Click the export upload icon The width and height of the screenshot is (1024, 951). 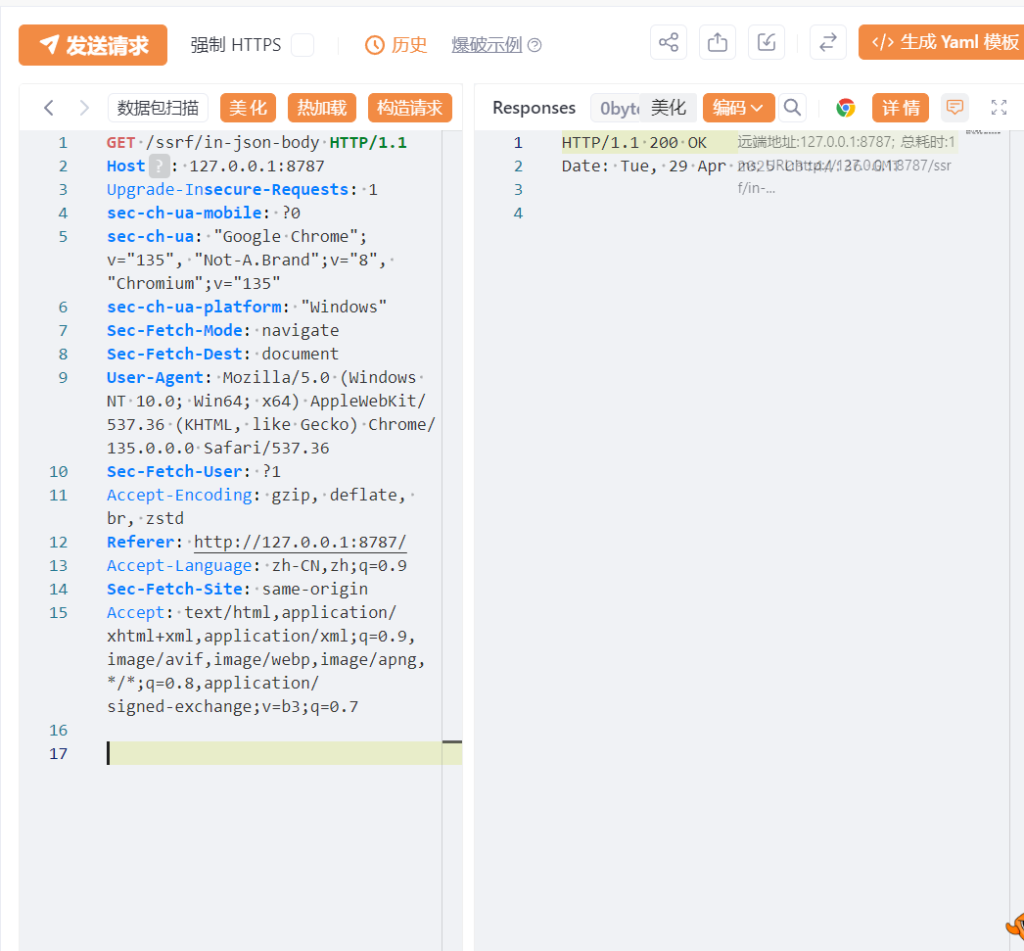pos(717,43)
